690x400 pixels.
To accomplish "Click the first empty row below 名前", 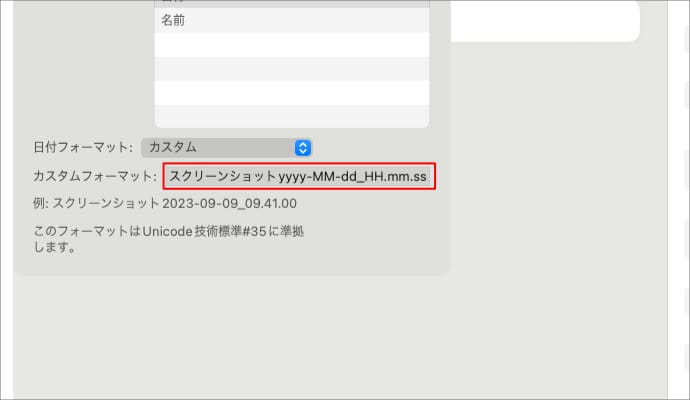I will click(x=291, y=45).
